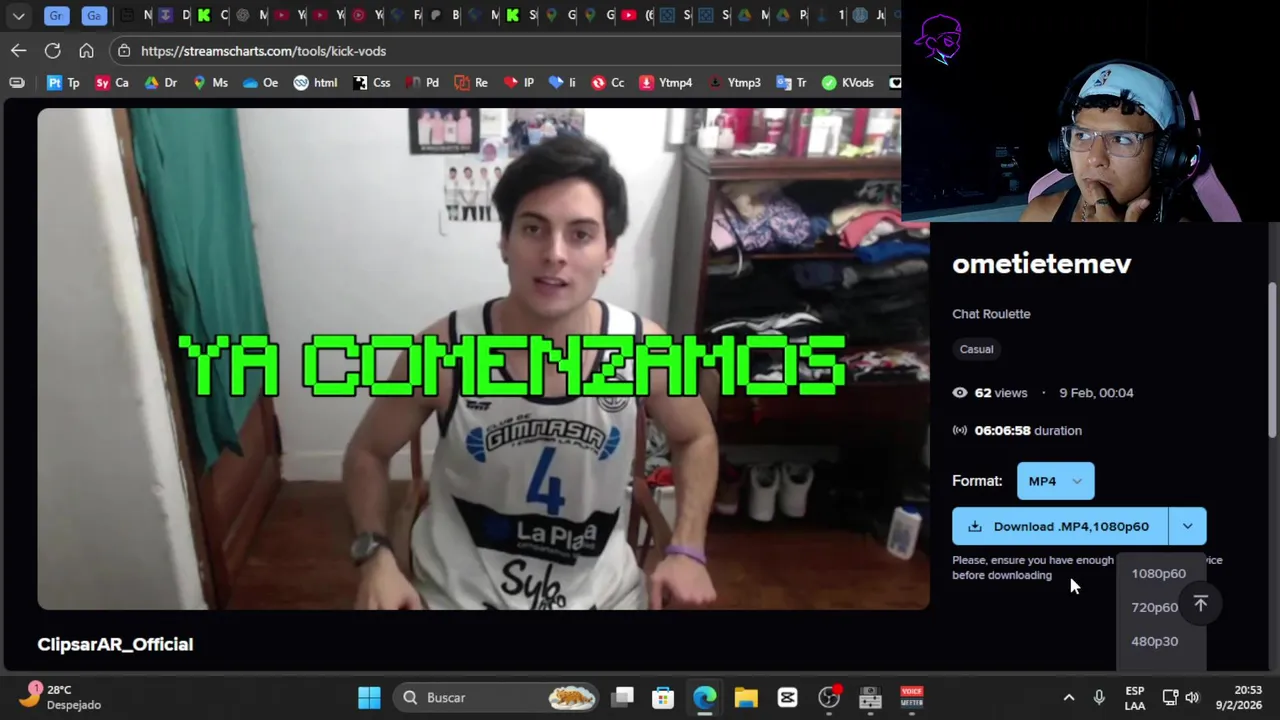Click the ClipsarAR_Official channel label
This screenshot has width=1280, height=720.
click(115, 644)
